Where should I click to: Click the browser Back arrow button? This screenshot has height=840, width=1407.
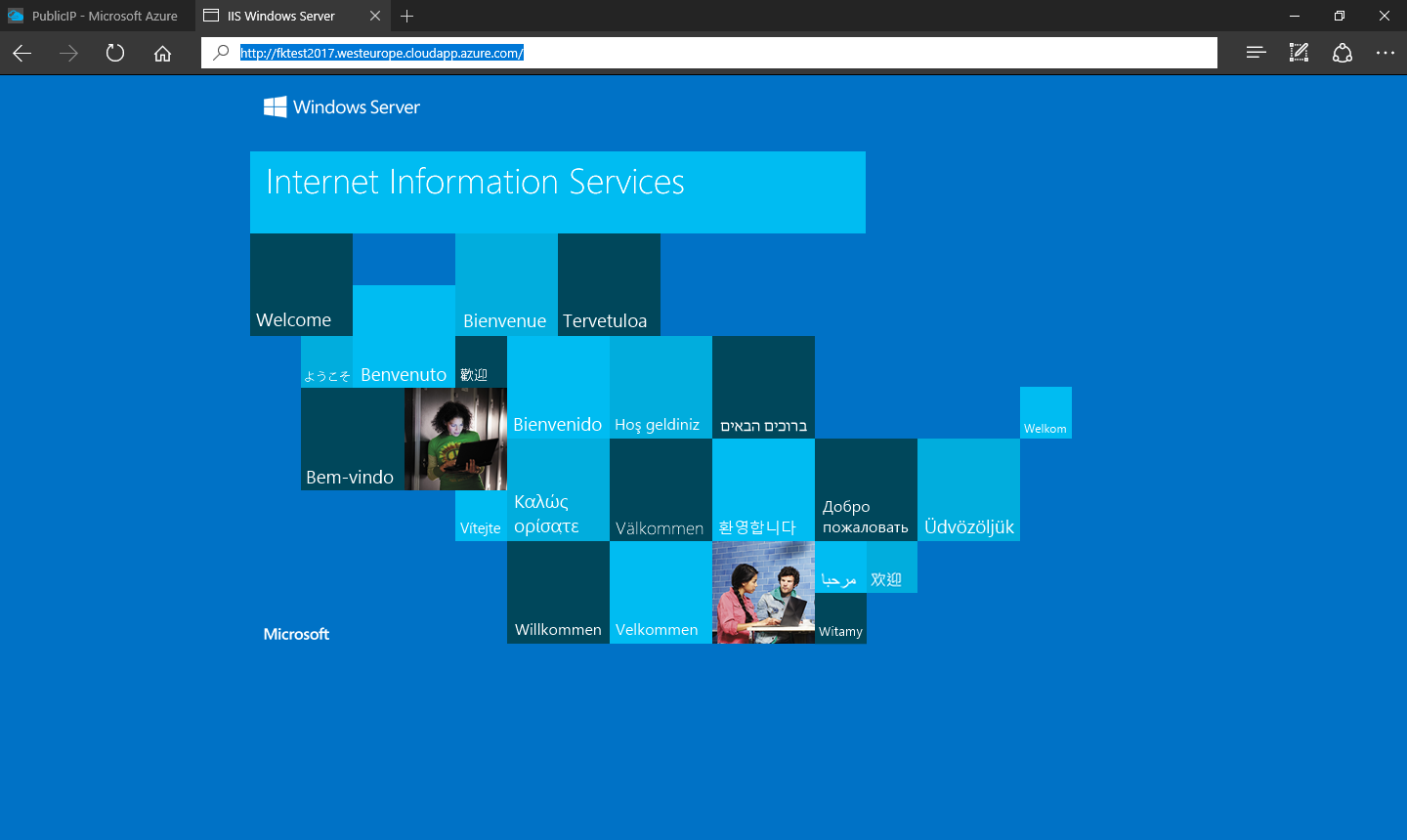(x=22, y=53)
